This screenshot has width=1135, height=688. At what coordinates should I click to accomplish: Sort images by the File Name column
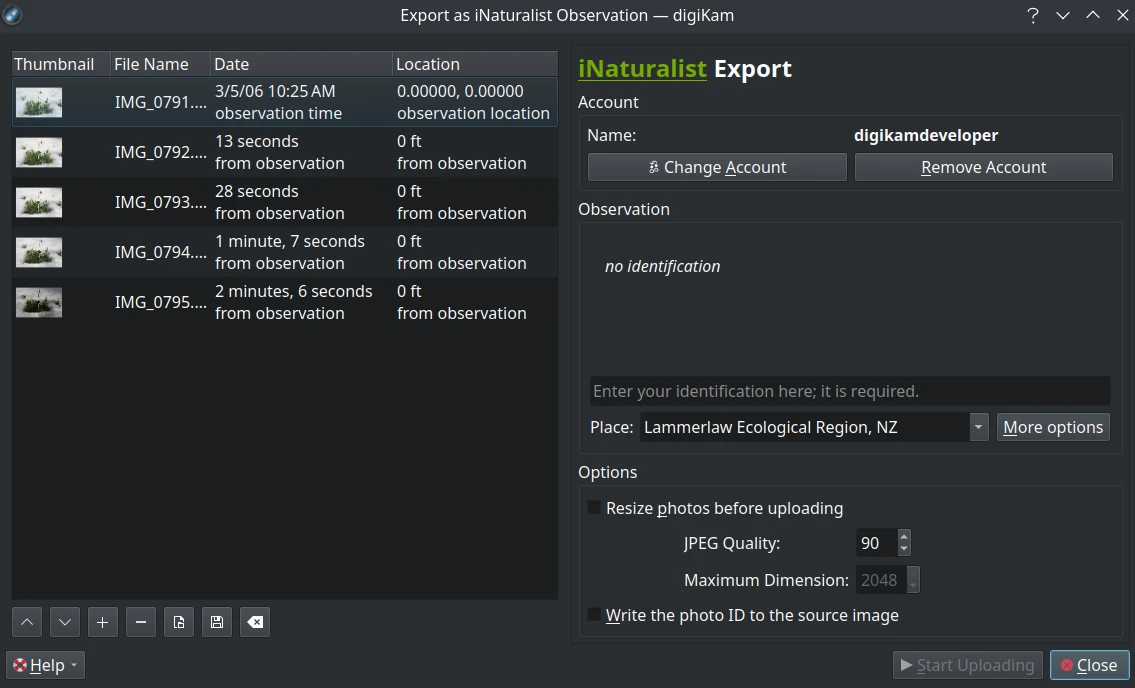click(150, 63)
